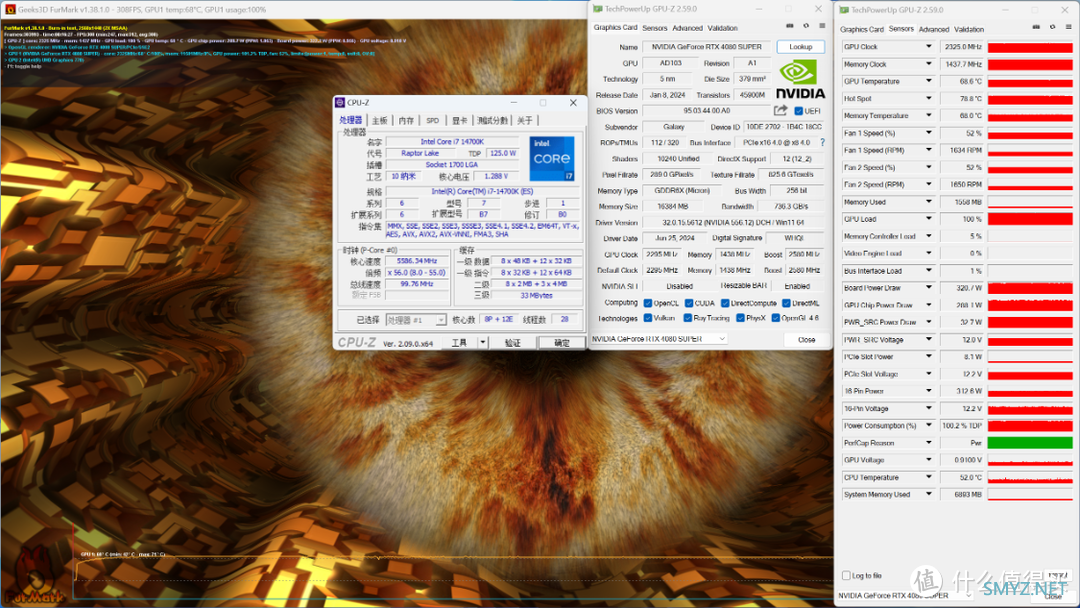Click the NVIDIA logo in GPU-Z
This screenshot has height=608, width=1080.
800,80
